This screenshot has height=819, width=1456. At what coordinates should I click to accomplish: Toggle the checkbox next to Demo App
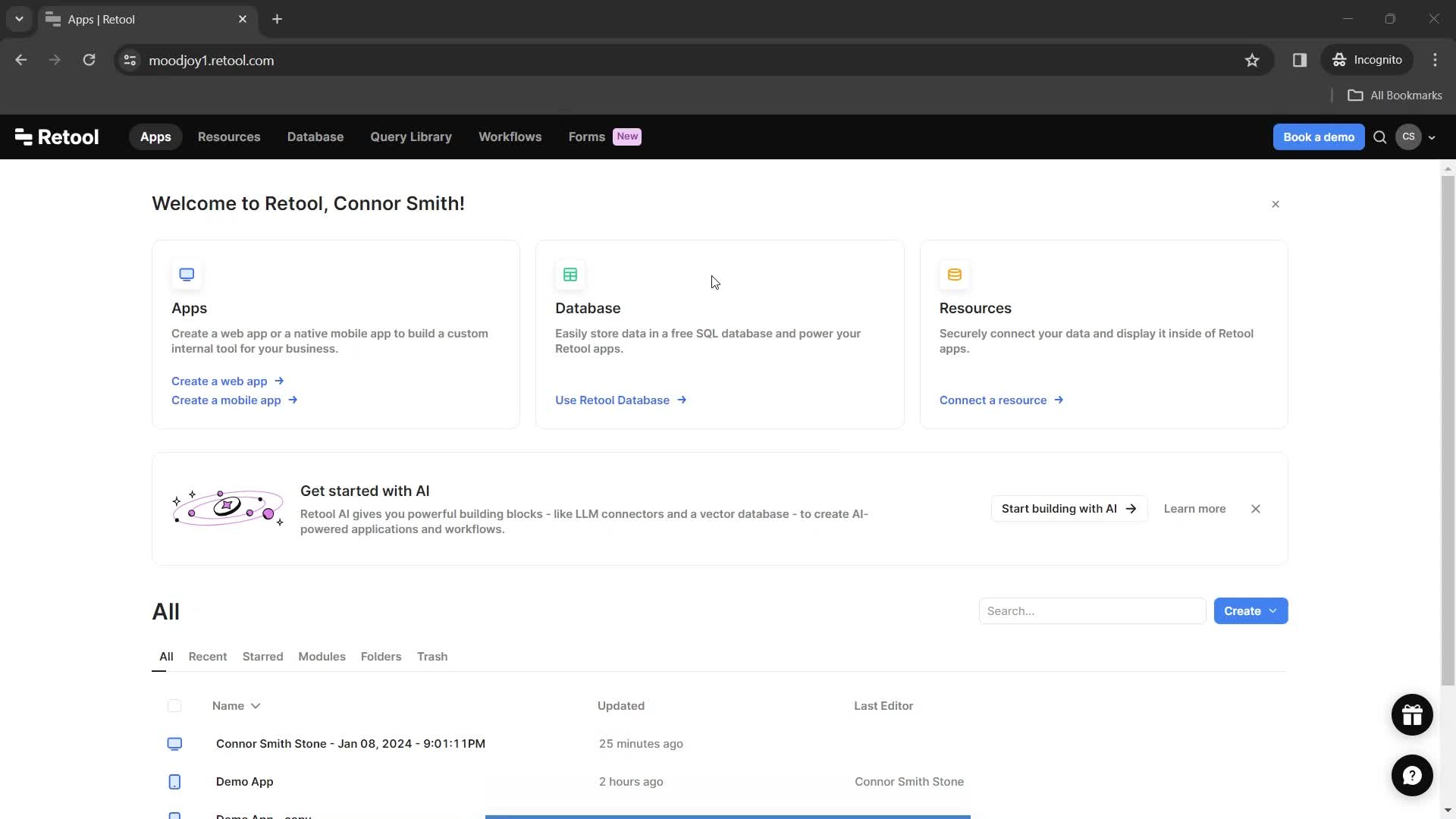(x=174, y=781)
